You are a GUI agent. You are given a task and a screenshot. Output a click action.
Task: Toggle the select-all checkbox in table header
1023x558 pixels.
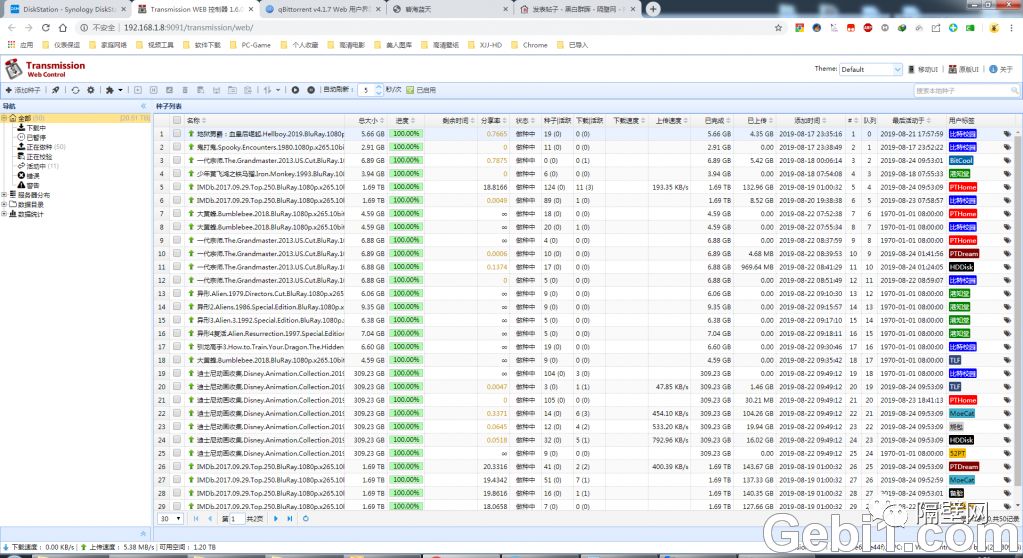(x=177, y=120)
